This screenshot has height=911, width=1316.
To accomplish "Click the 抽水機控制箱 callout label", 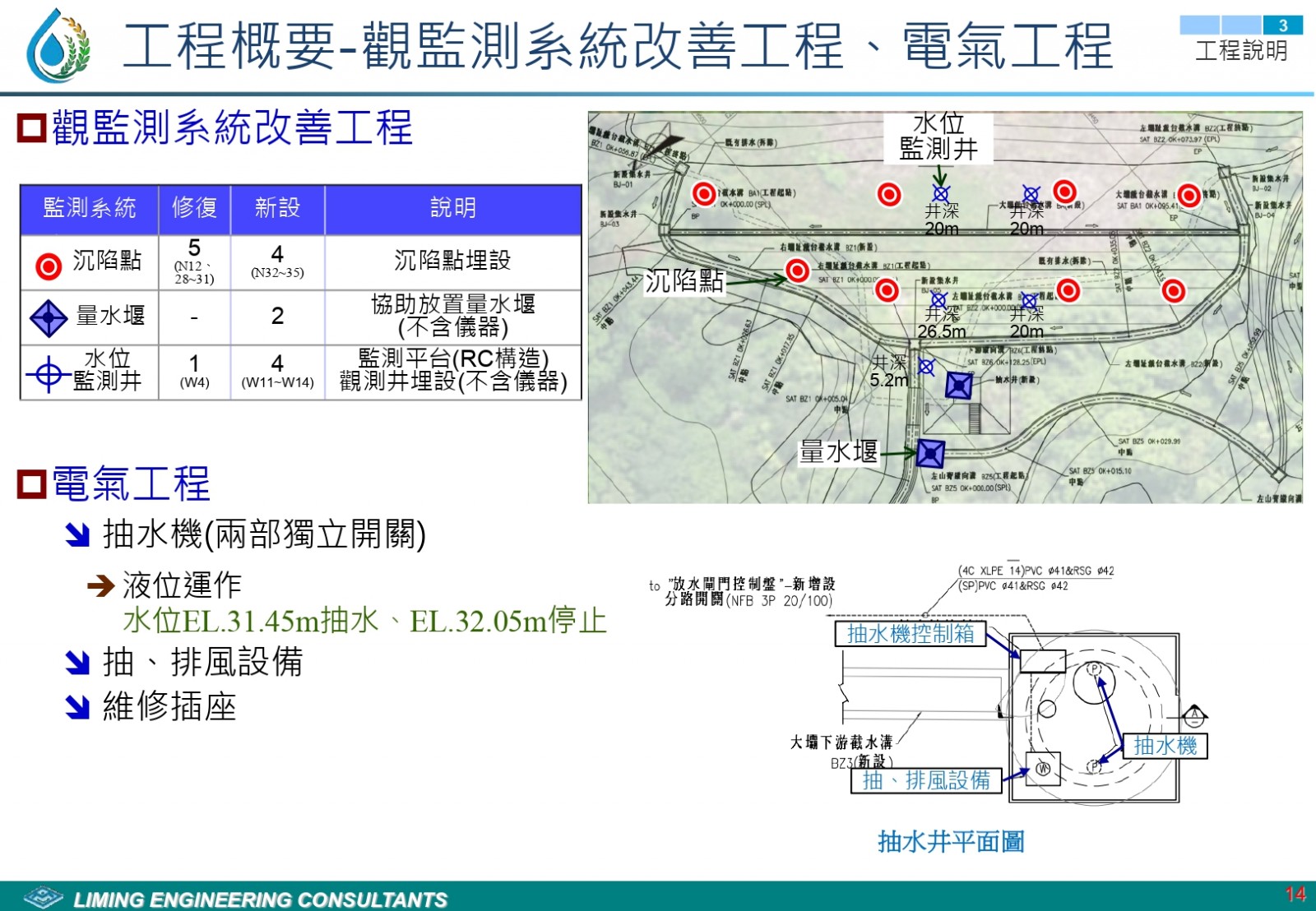I will pos(911,633).
